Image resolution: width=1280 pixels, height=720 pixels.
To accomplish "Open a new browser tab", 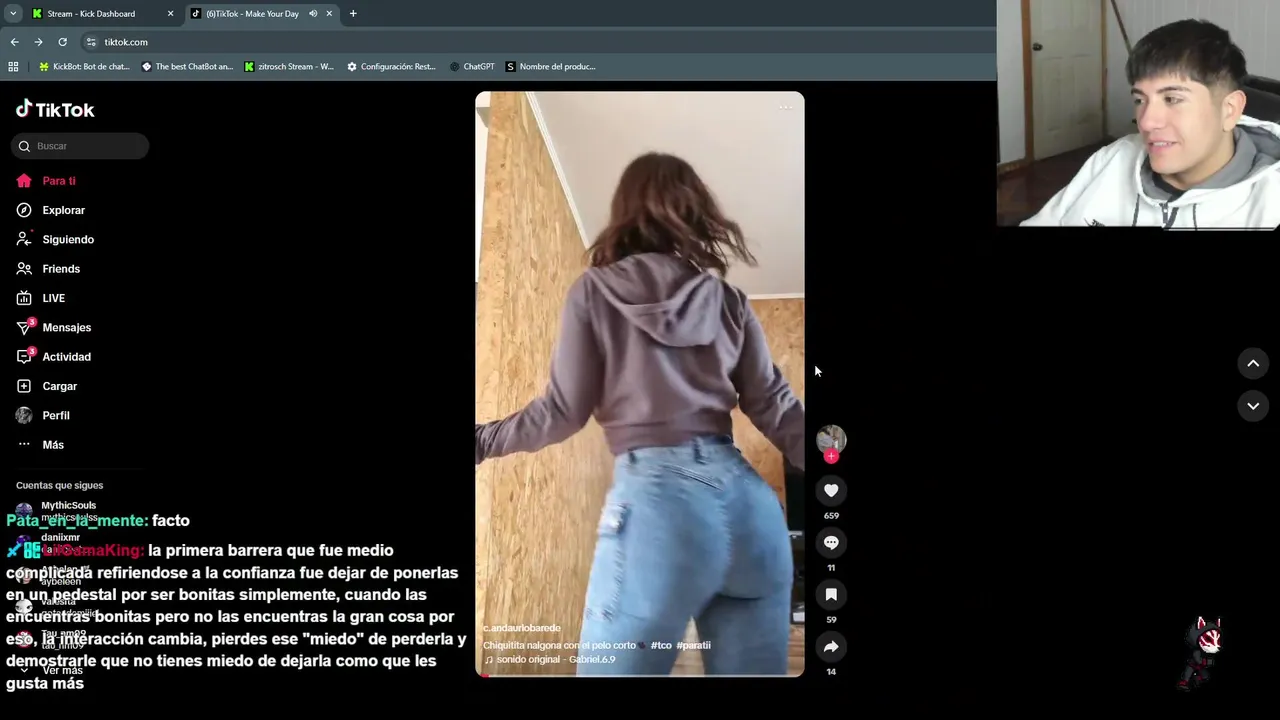I will [x=353, y=14].
